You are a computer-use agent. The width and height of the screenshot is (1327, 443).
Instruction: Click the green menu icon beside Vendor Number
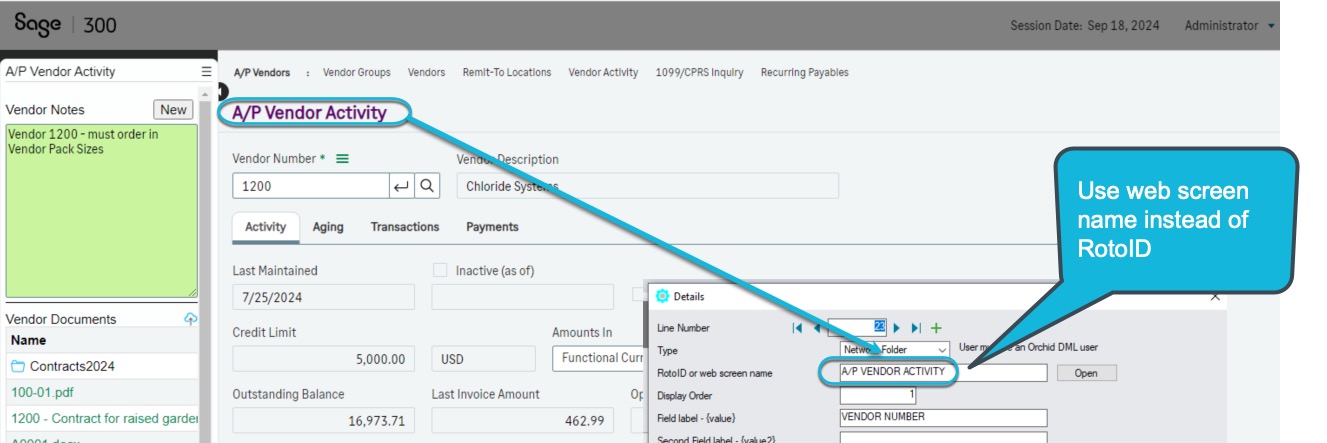pos(342,159)
